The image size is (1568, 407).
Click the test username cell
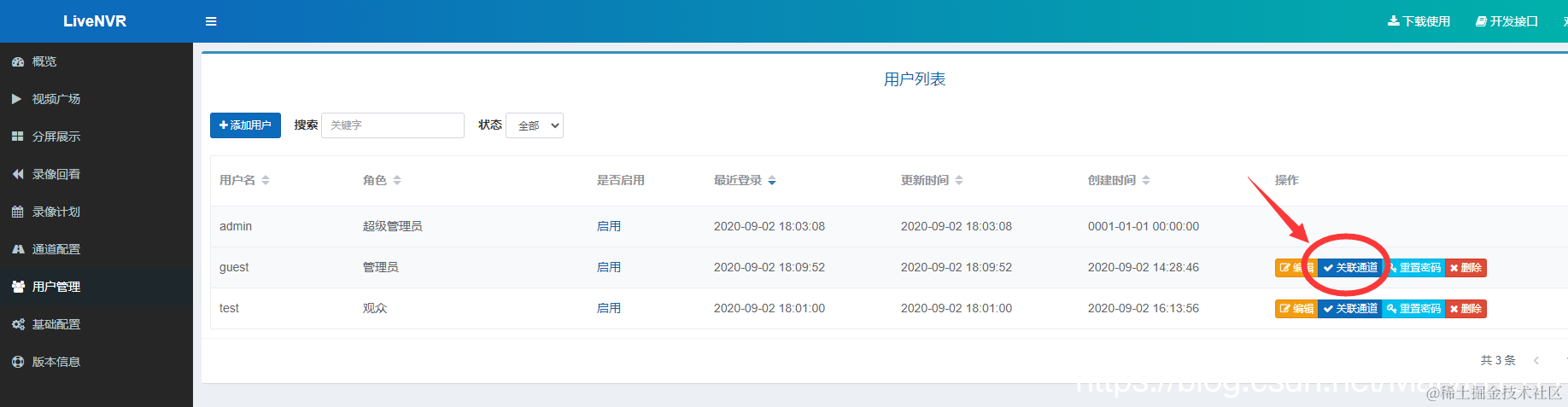click(x=229, y=308)
